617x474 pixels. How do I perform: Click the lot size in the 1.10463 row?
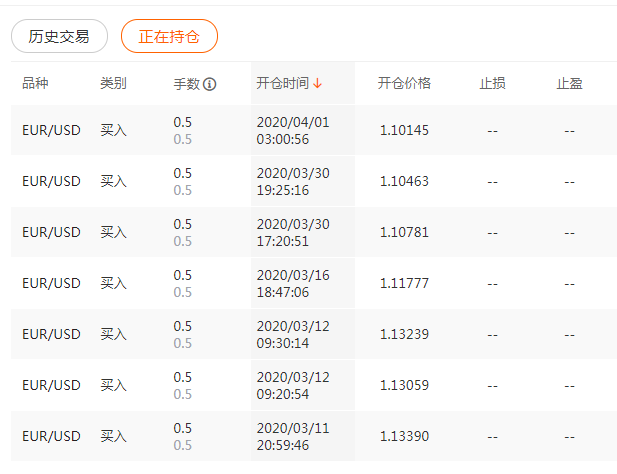pyautogui.click(x=183, y=182)
